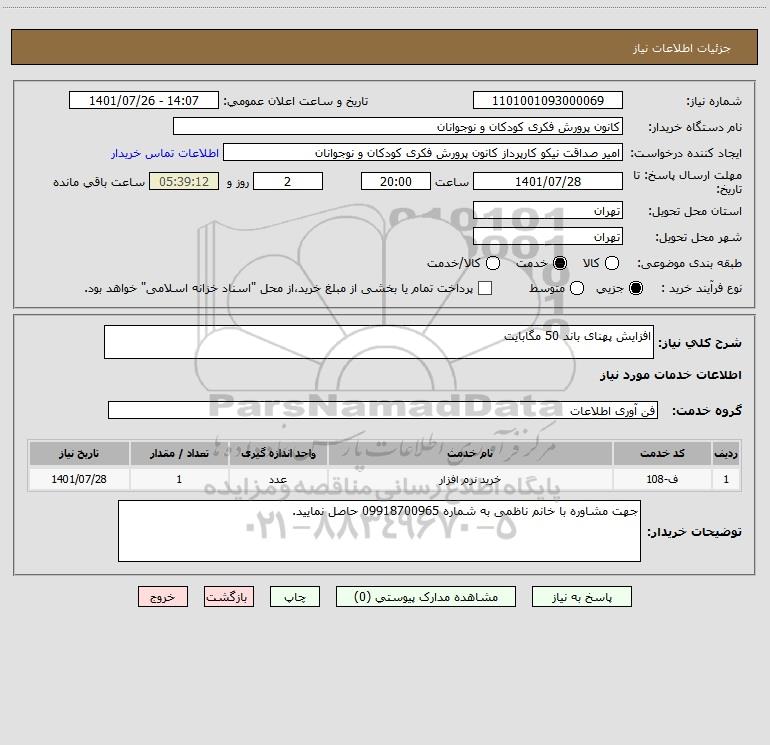Image resolution: width=770 pixels, height=745 pixels.
Task: Click the شهر محل تحویل field تهران
Action: click(548, 237)
